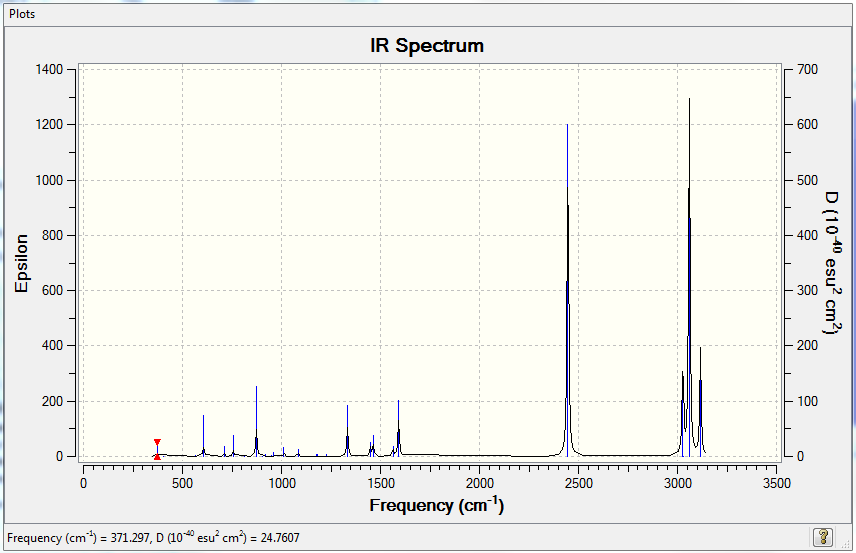Click the Frequency (cm-1) horizontal axis label

[437, 505]
